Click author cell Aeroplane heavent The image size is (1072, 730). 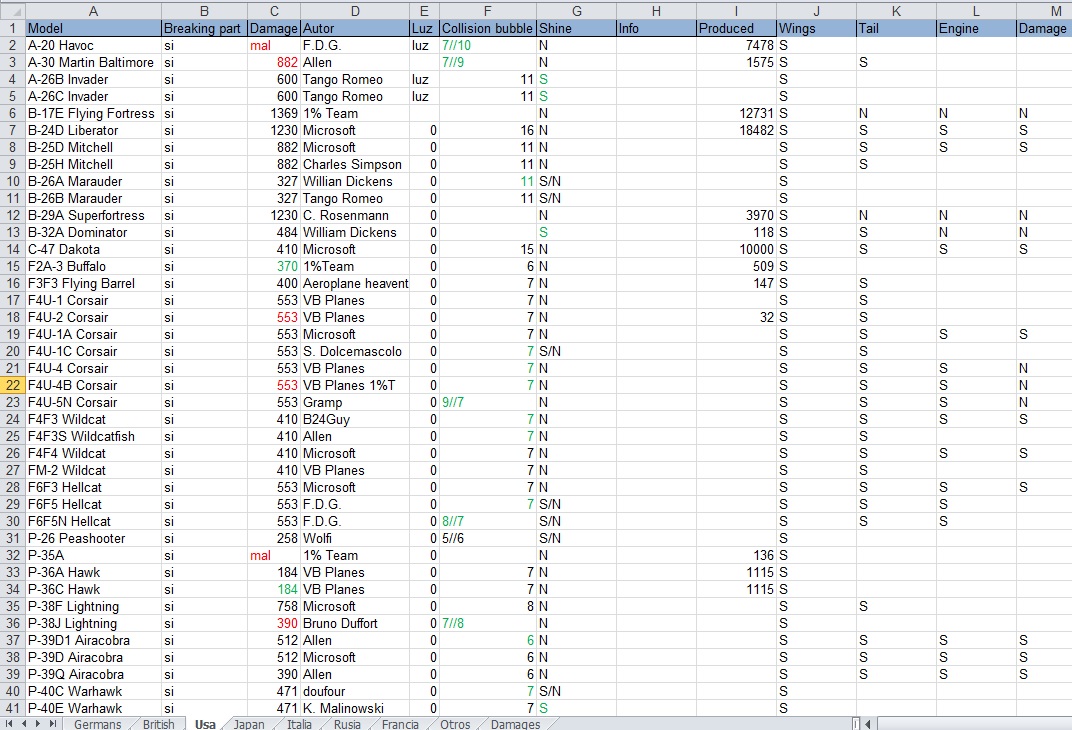[x=355, y=284]
